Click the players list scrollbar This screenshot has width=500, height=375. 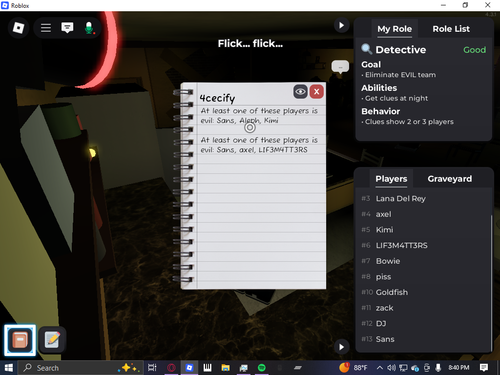pos(491,283)
